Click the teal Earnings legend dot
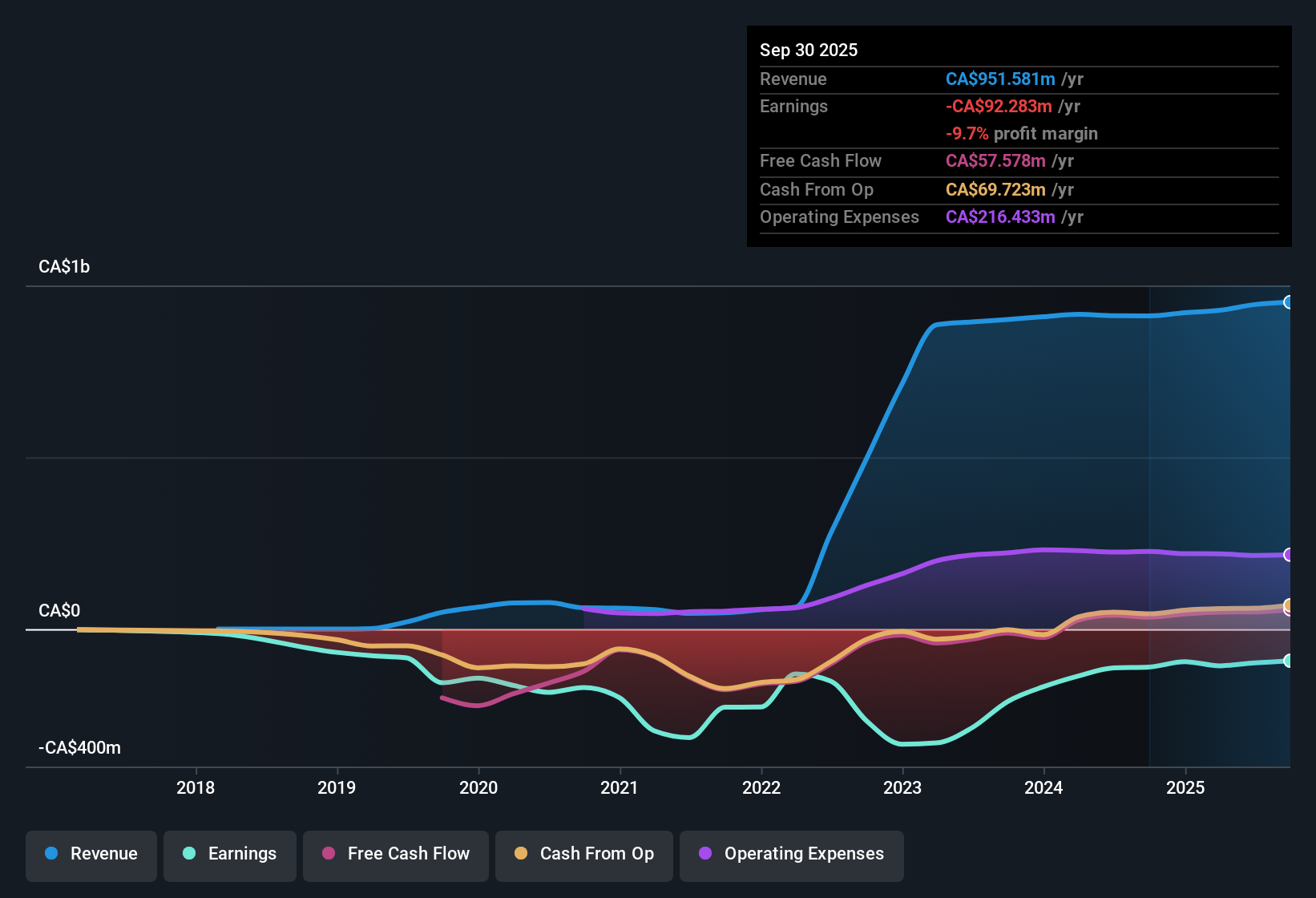Image resolution: width=1316 pixels, height=898 pixels. click(188, 854)
